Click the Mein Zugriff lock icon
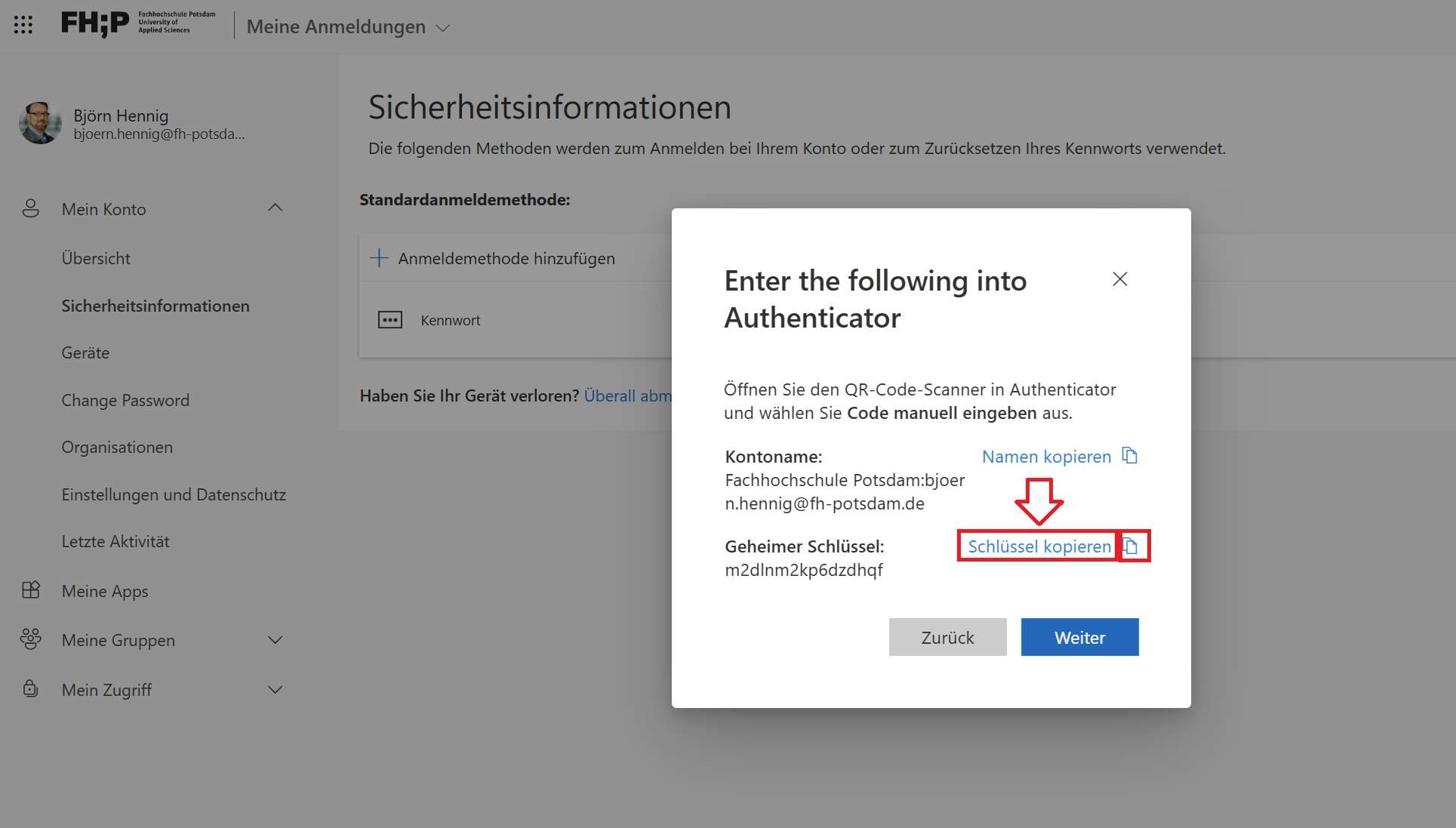This screenshot has height=828, width=1456. click(x=31, y=689)
